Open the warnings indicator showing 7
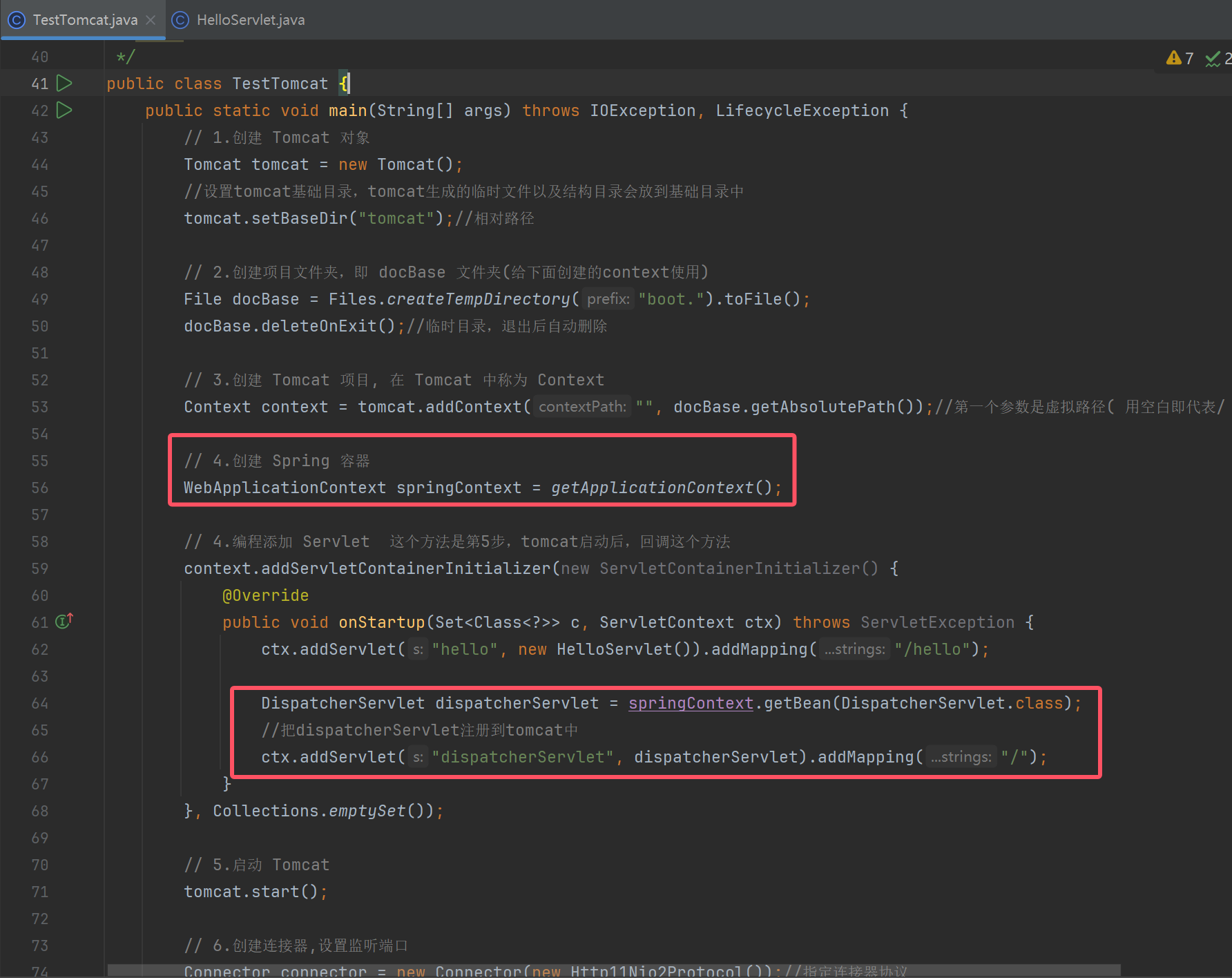Image resolution: width=1232 pixels, height=978 pixels. 1180,59
